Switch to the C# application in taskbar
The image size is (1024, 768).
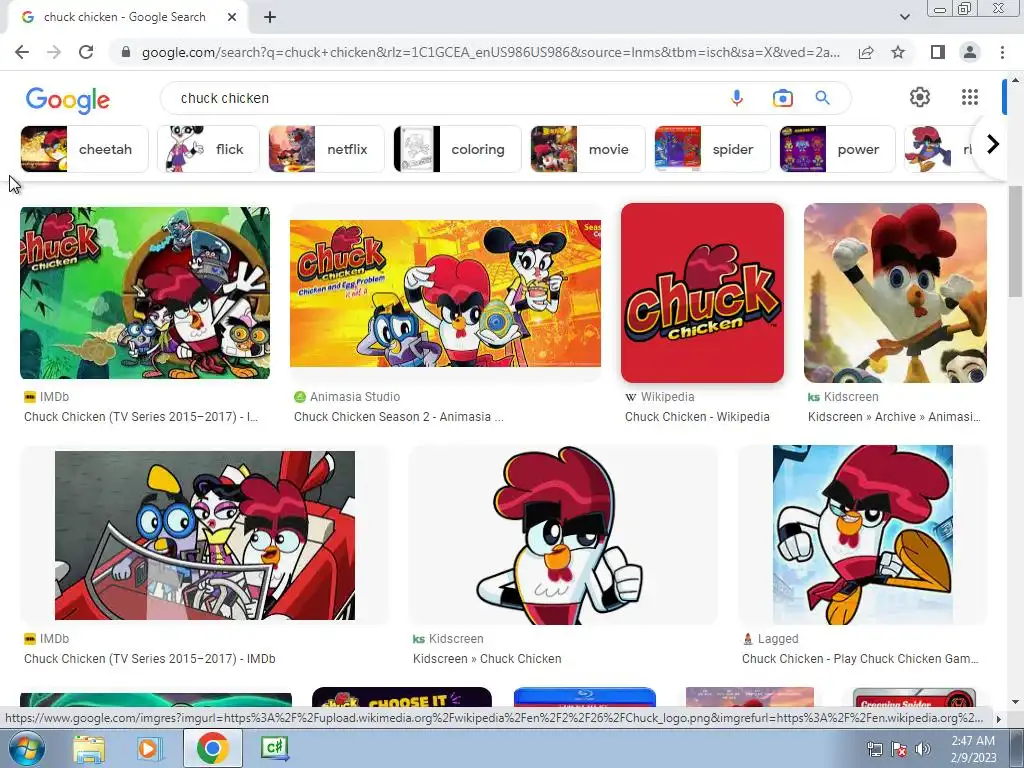tap(274, 749)
